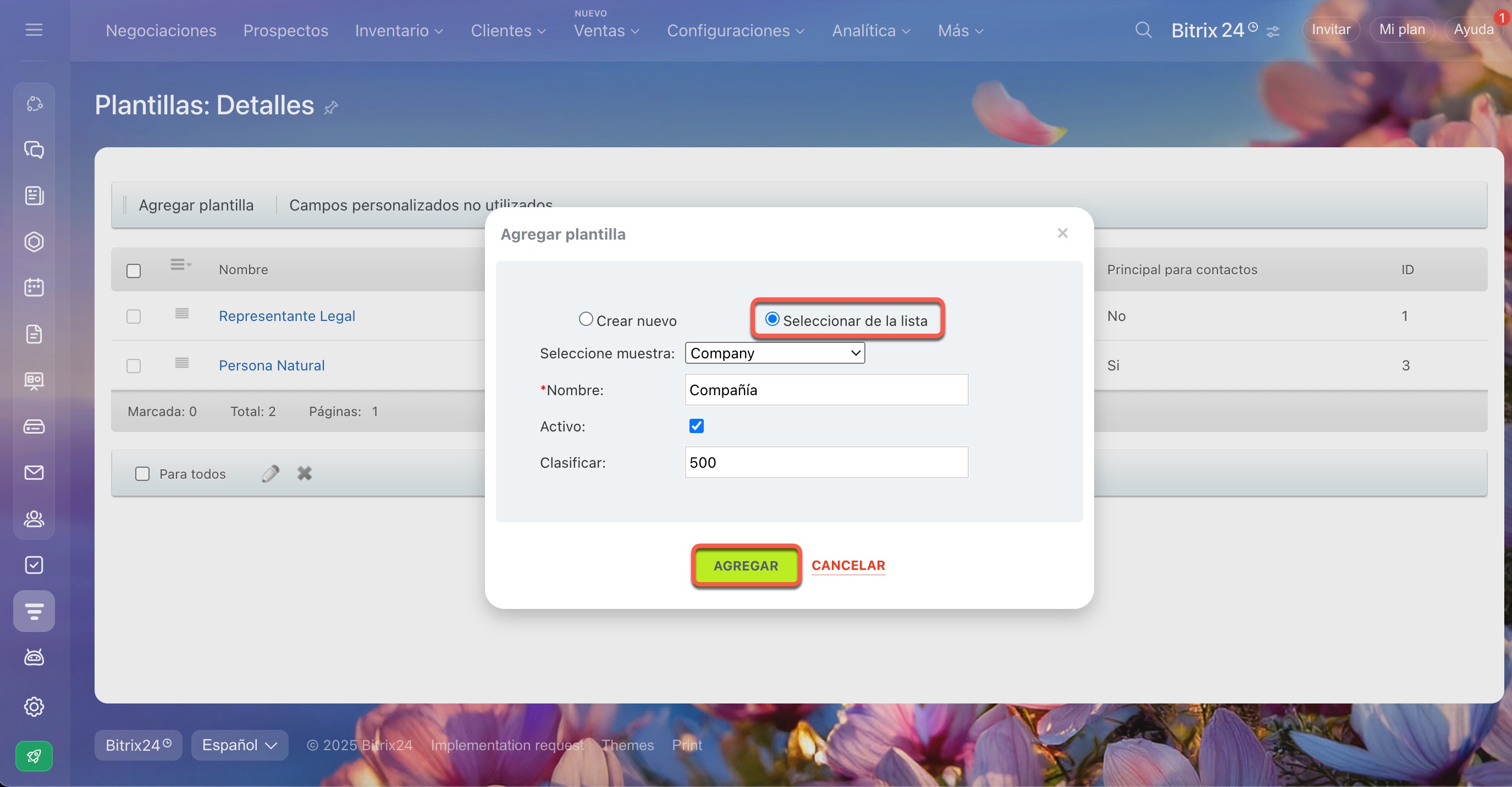Open the workgroups people sidebar icon
The width and height of the screenshot is (1512, 787).
point(34,519)
